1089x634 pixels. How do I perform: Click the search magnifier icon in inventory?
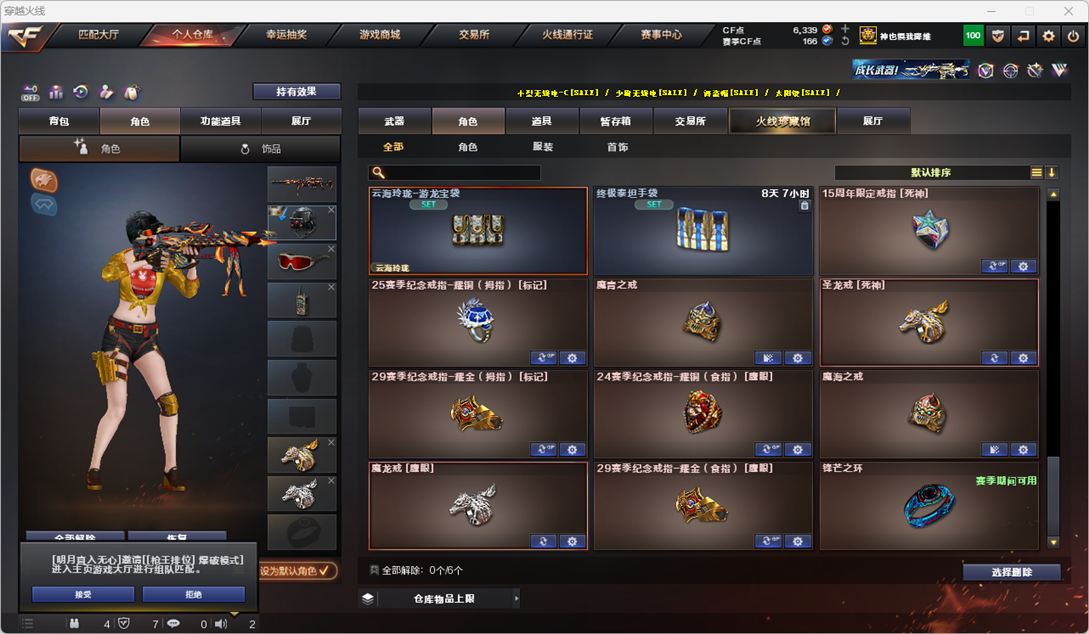coord(378,172)
